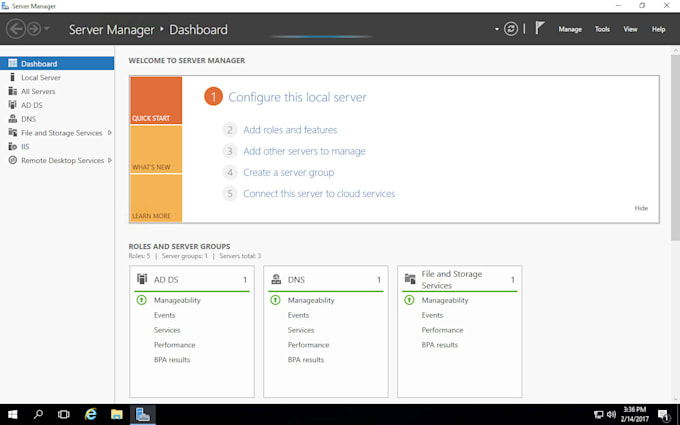This screenshot has height=425, width=680.
Task: Click the volume icon in the system tray
Action: coord(611,415)
